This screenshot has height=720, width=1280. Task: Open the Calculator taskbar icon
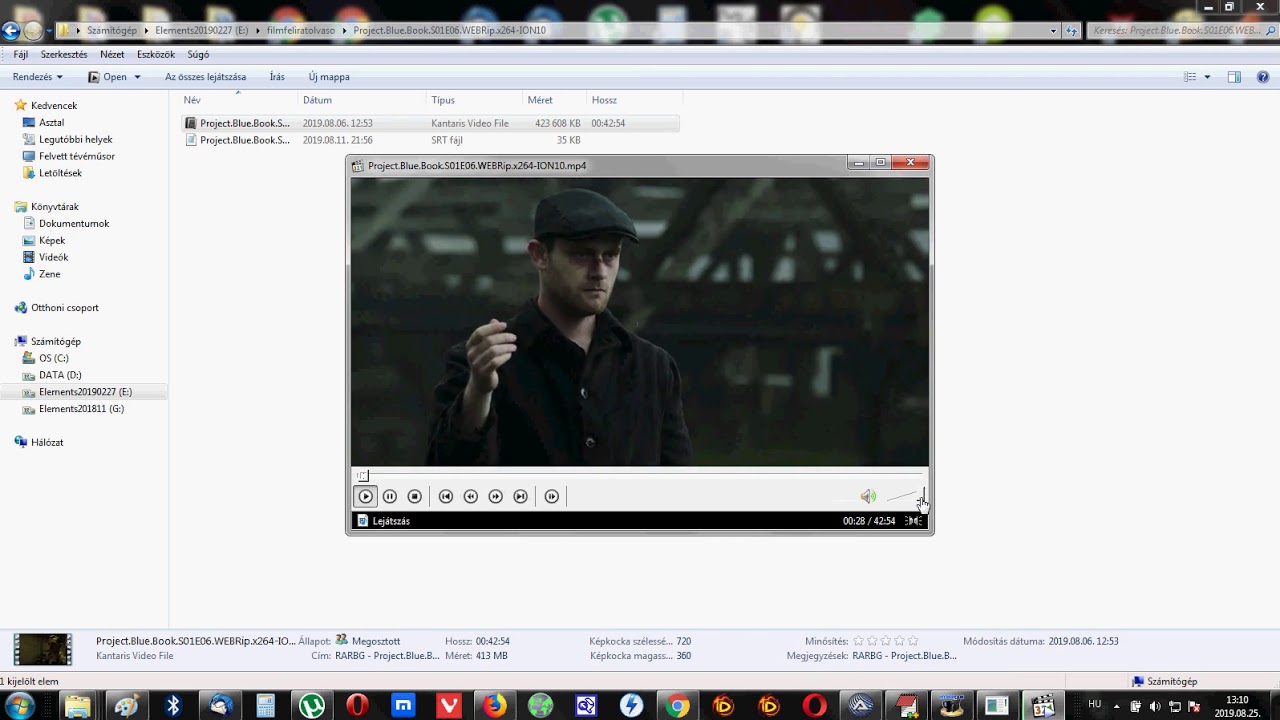[266, 706]
